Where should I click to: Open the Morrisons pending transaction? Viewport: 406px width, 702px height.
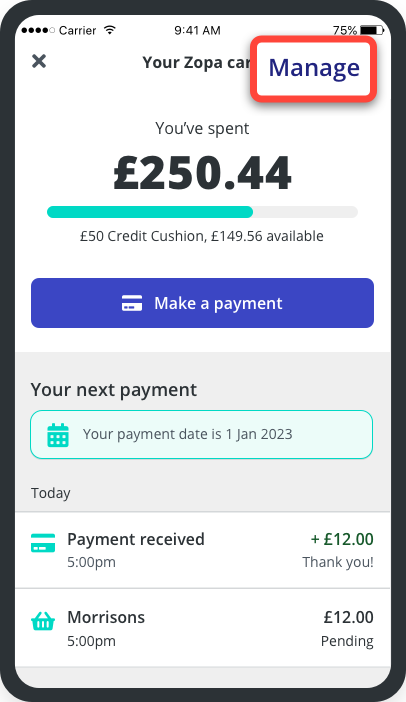(x=202, y=628)
